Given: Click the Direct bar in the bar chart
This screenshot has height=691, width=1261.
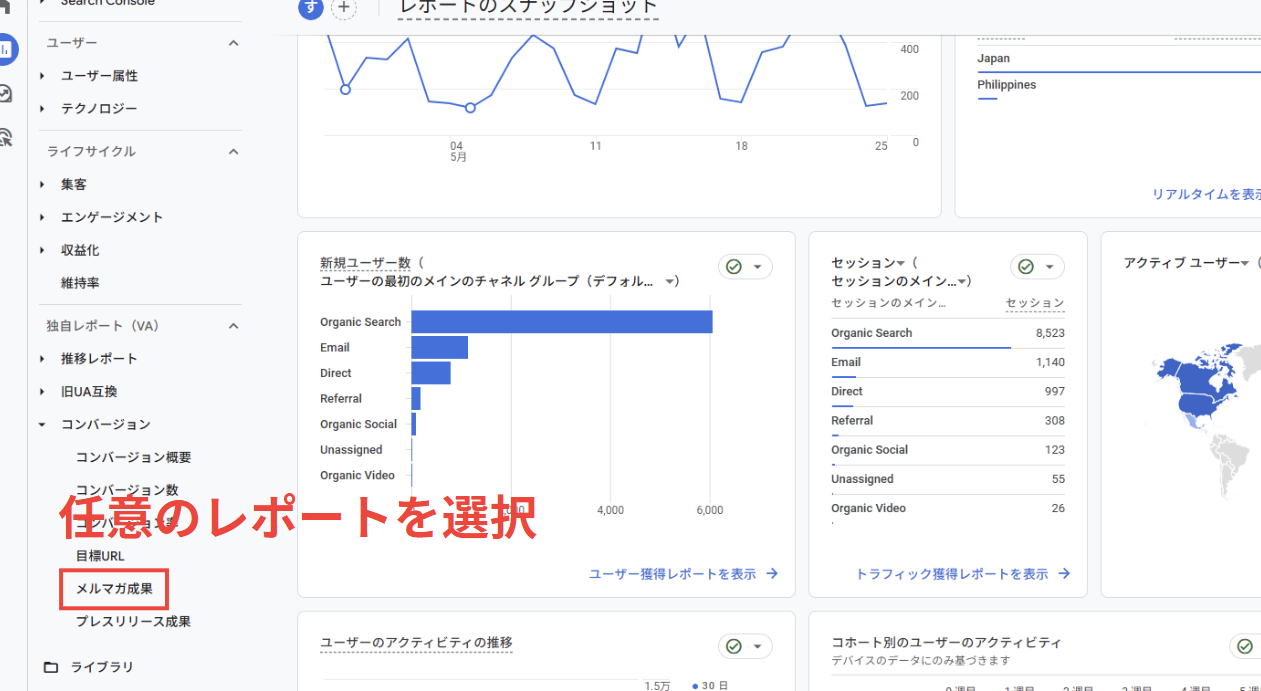Looking at the screenshot, I should (431, 373).
